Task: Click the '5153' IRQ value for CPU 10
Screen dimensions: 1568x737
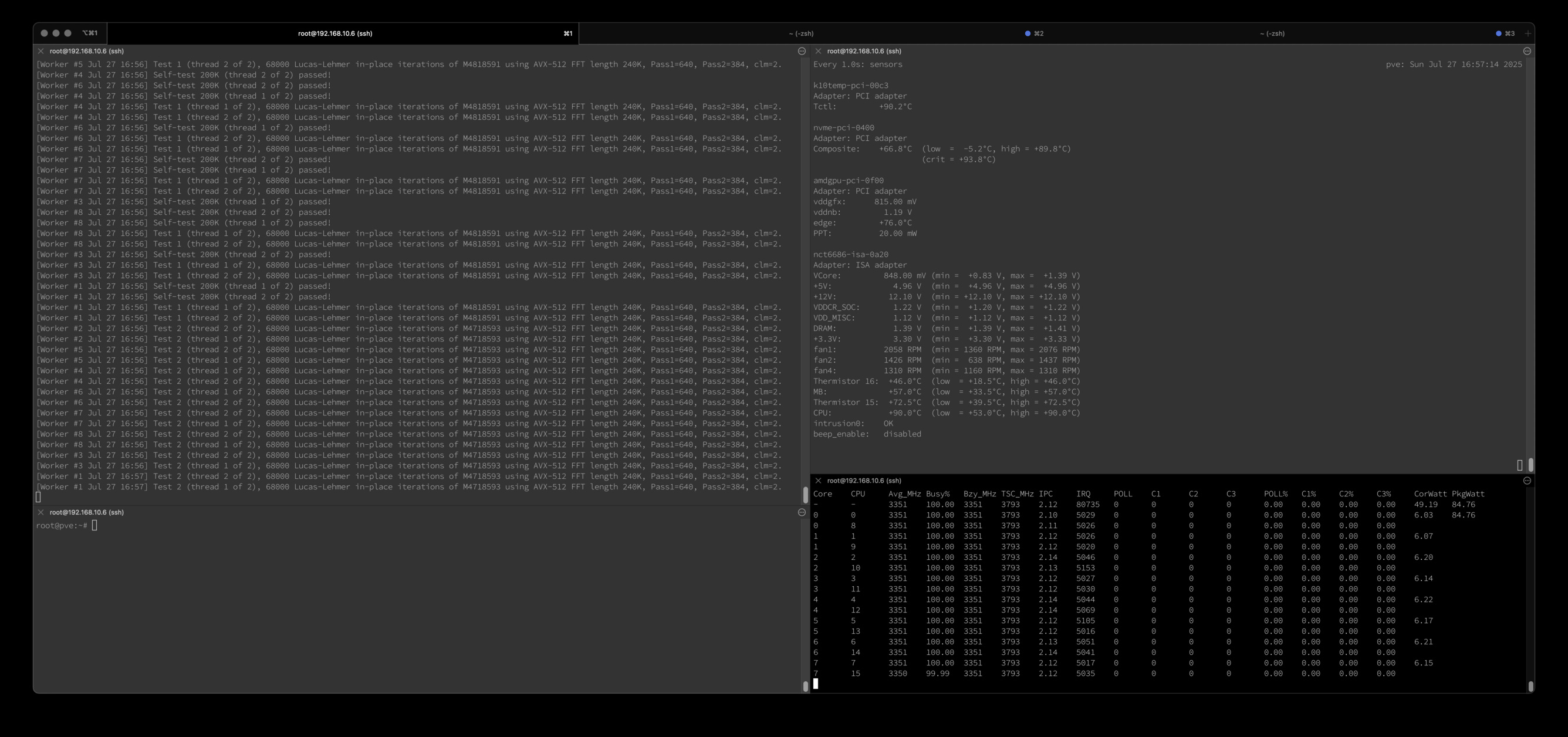Action: [x=1085, y=568]
